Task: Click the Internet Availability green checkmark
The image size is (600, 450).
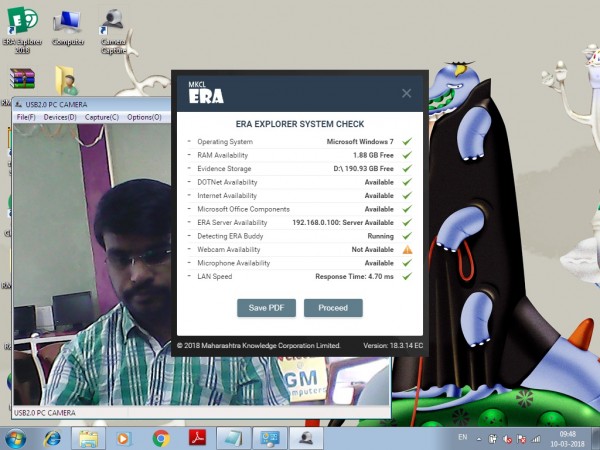Action: point(407,196)
